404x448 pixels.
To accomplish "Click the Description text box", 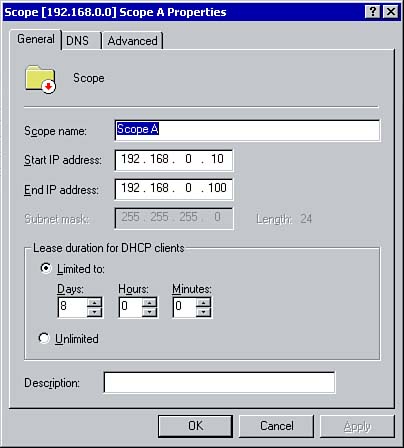I will [219, 382].
